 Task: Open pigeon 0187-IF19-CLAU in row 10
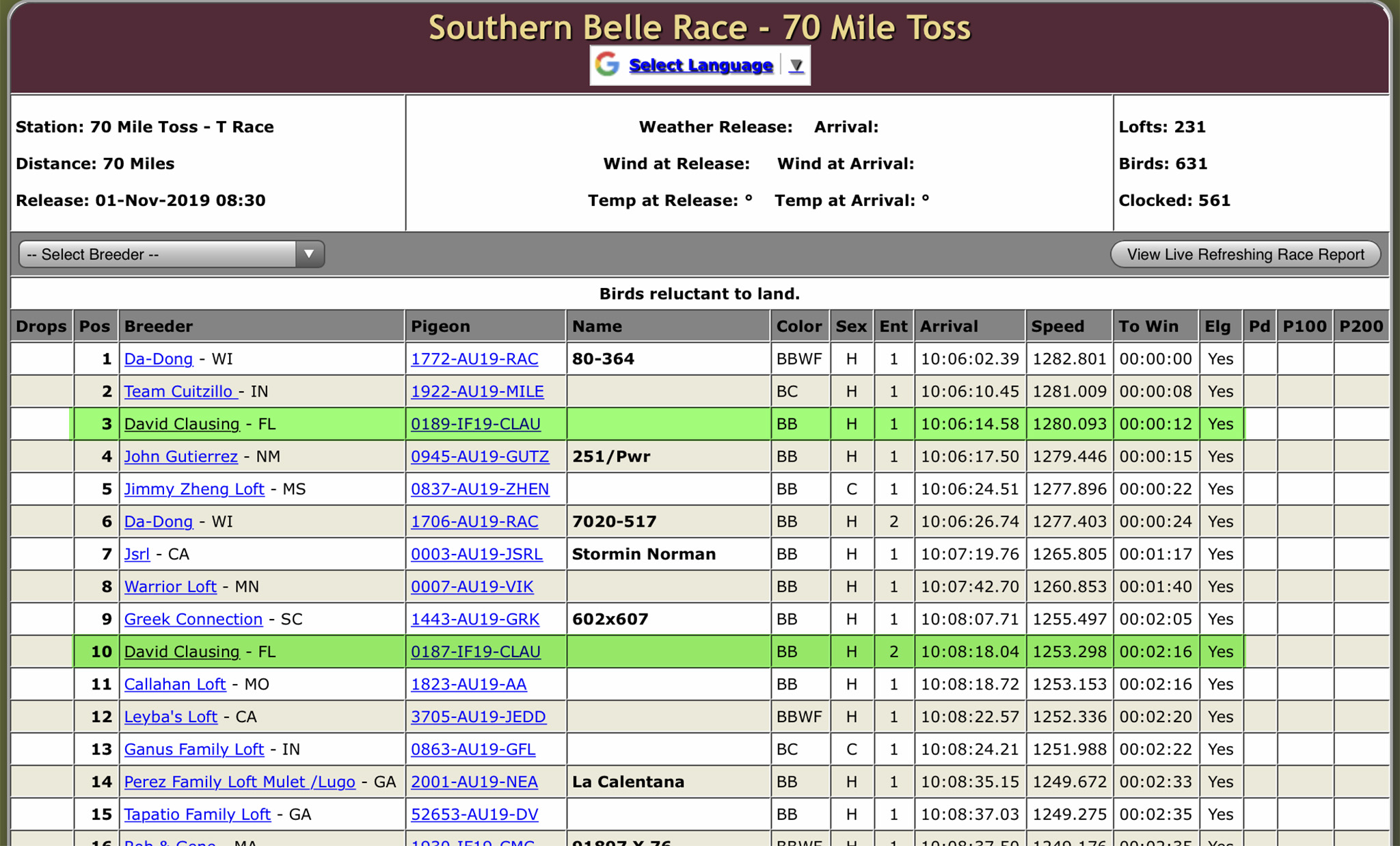click(475, 652)
